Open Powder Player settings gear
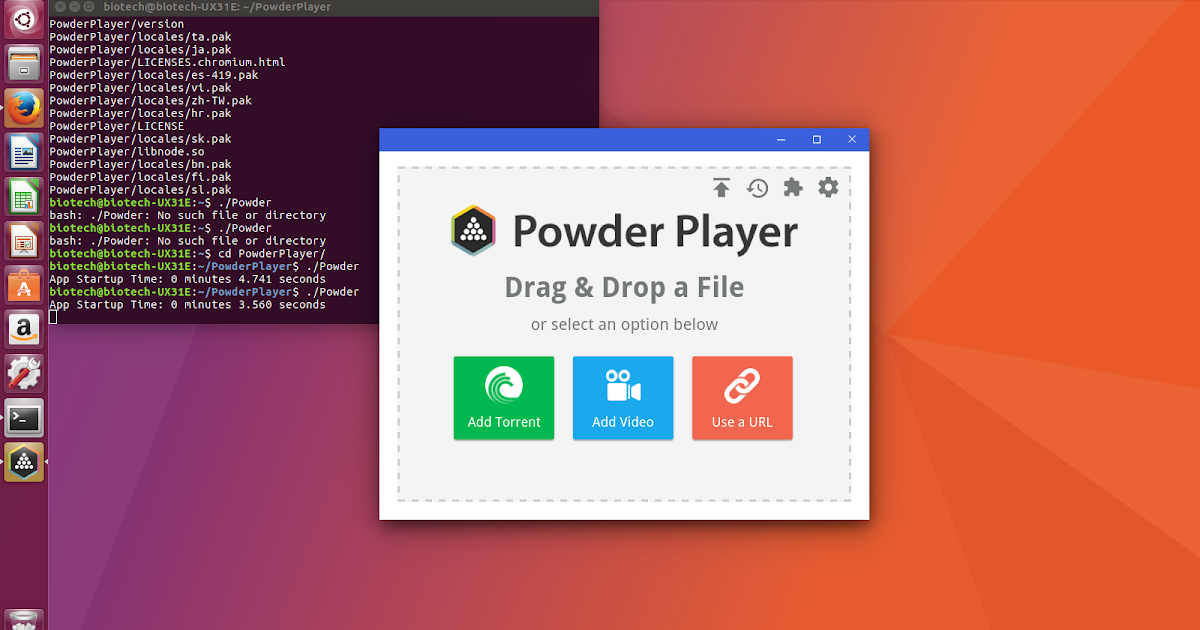This screenshot has width=1200, height=630. 828,187
